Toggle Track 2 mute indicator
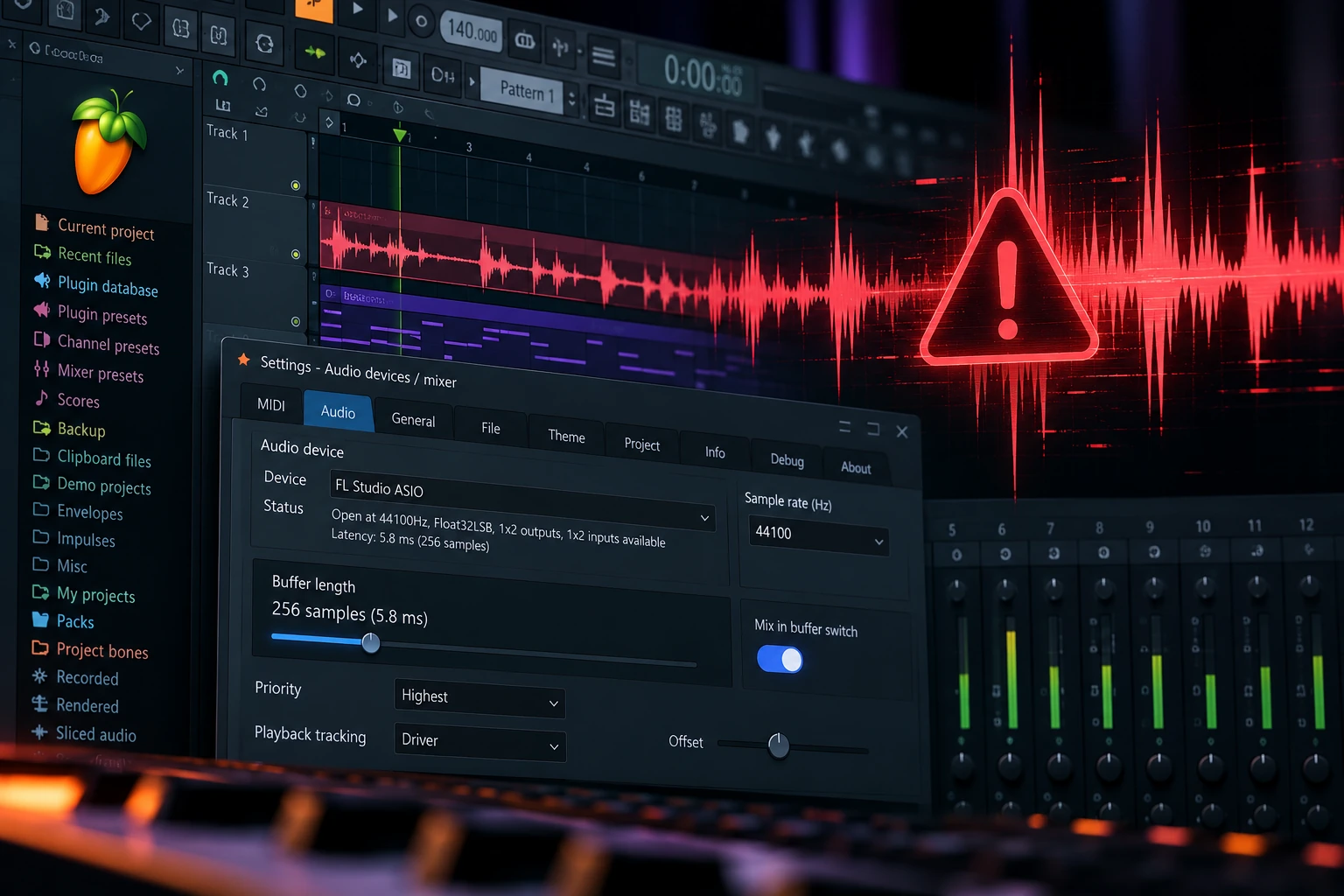 (x=296, y=255)
